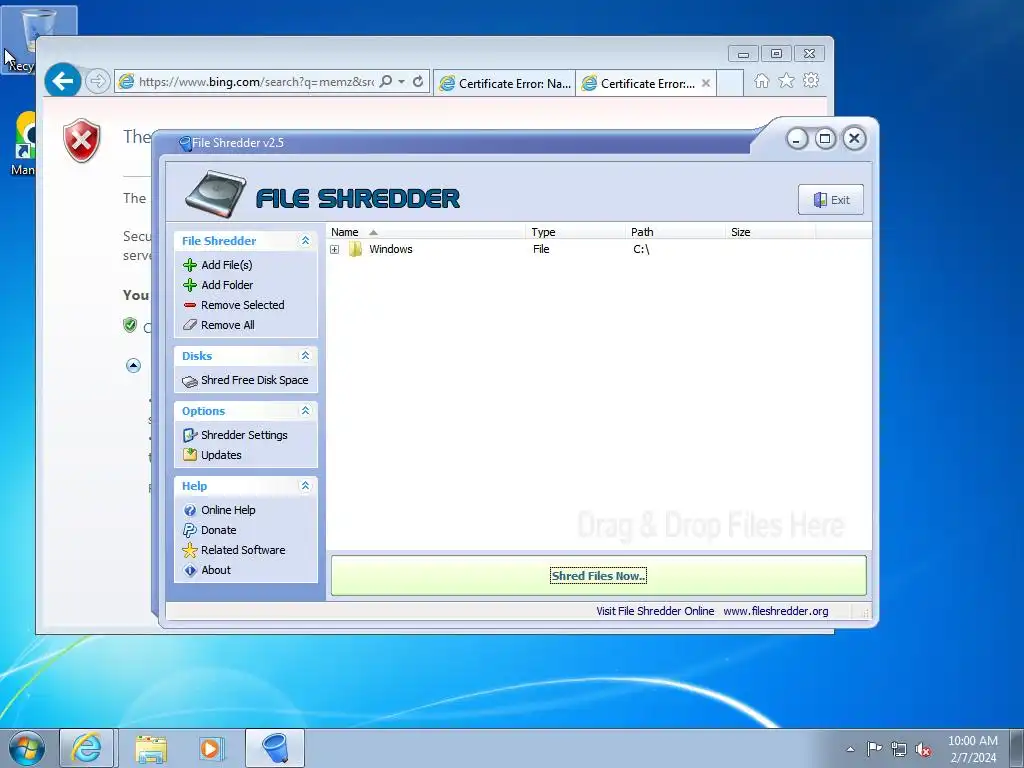The image size is (1024, 768).
Task: Click the C:\ path cell of Windows row
Action: tap(641, 249)
